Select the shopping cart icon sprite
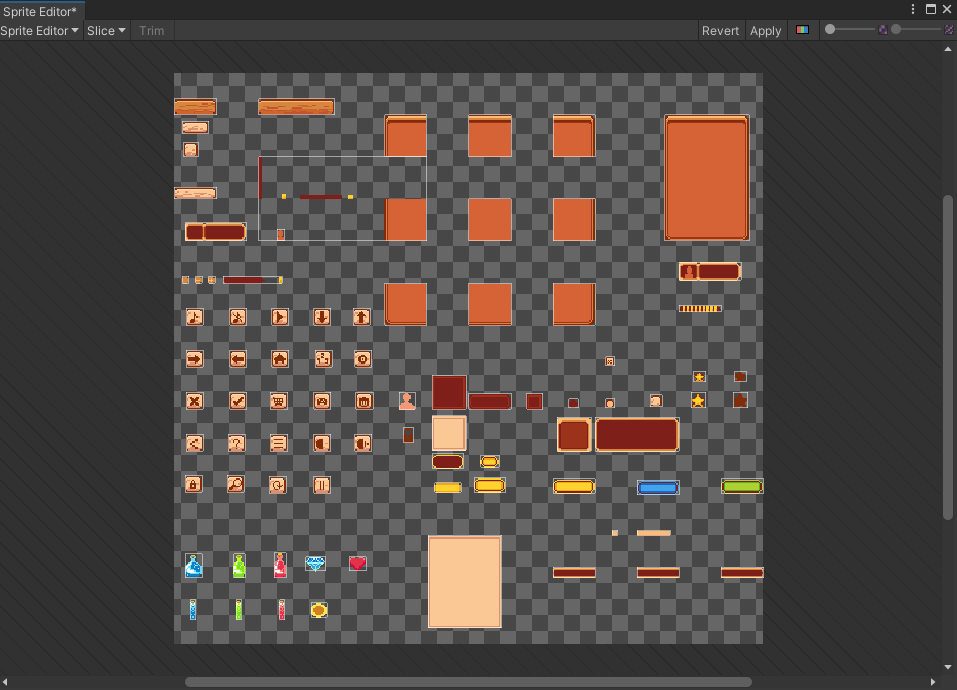The image size is (957, 690). coord(279,401)
